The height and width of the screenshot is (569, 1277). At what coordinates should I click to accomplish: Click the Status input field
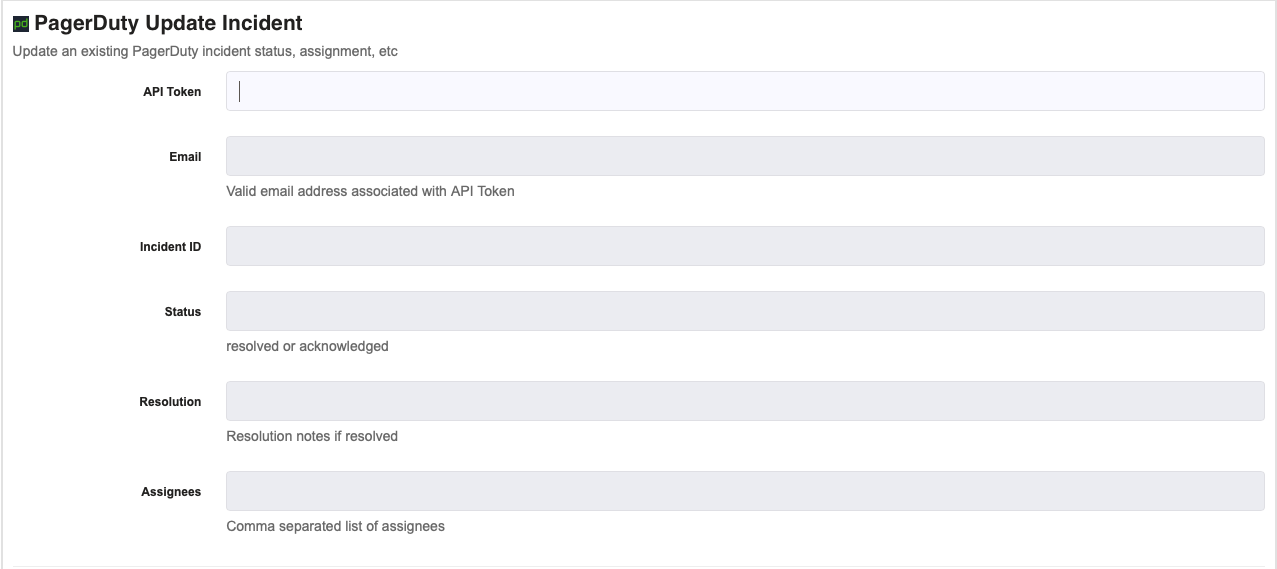tap(745, 311)
